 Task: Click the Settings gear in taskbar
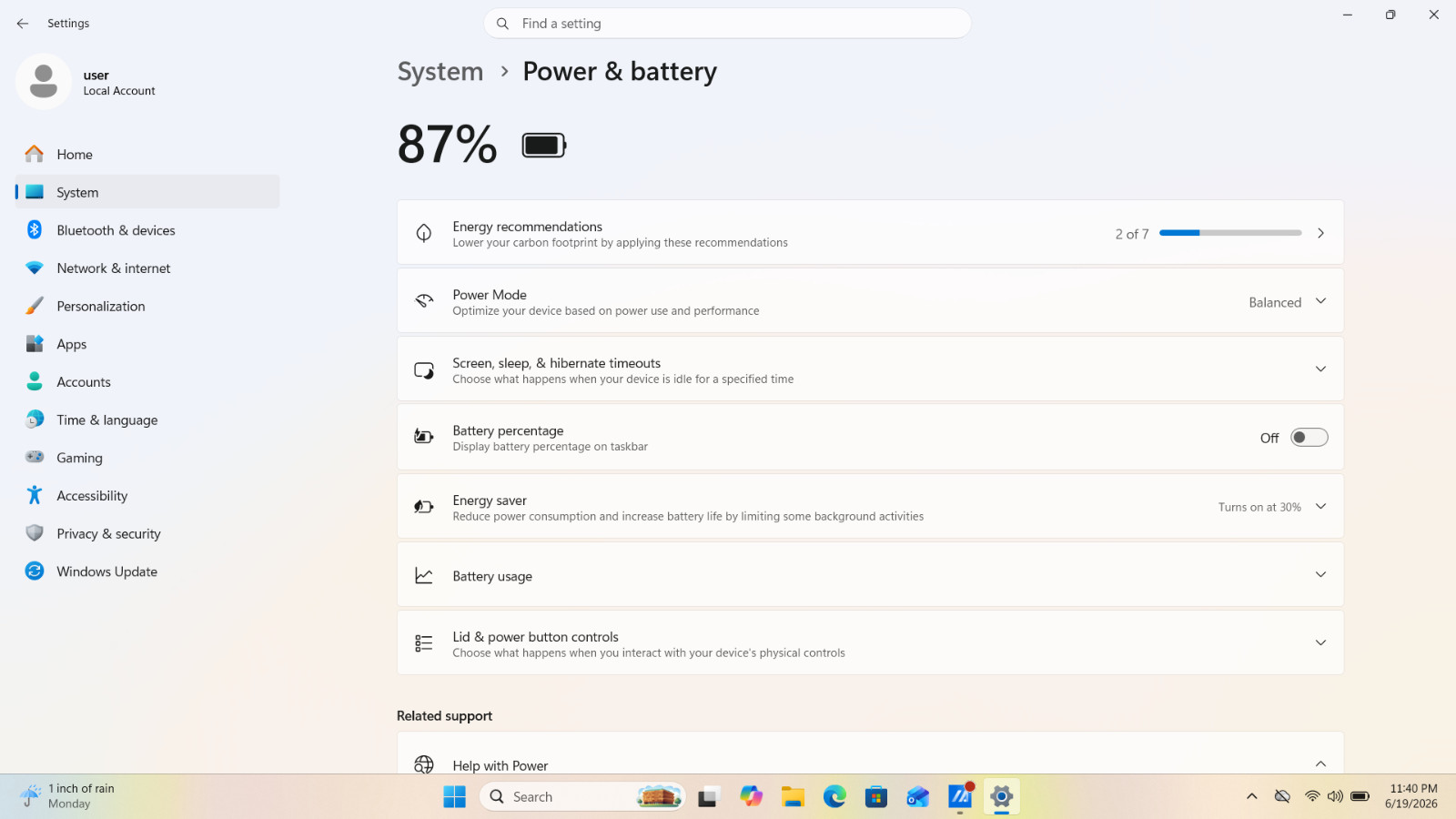click(x=1001, y=797)
